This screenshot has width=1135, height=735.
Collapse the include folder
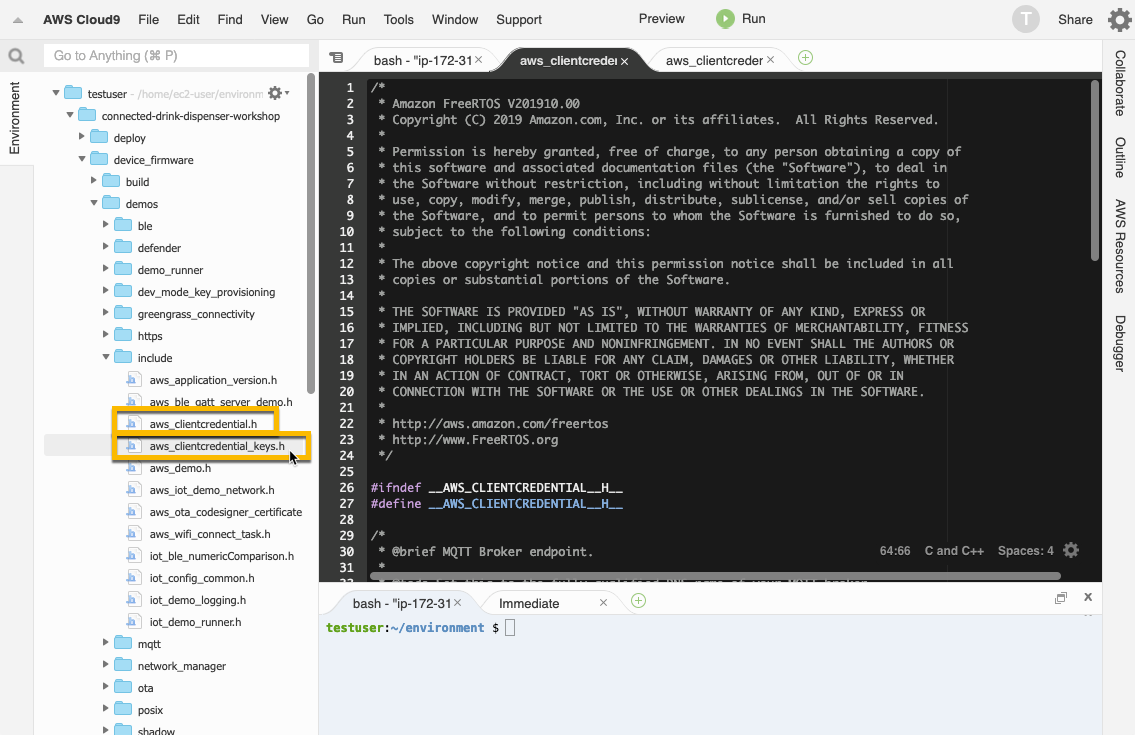pos(106,356)
